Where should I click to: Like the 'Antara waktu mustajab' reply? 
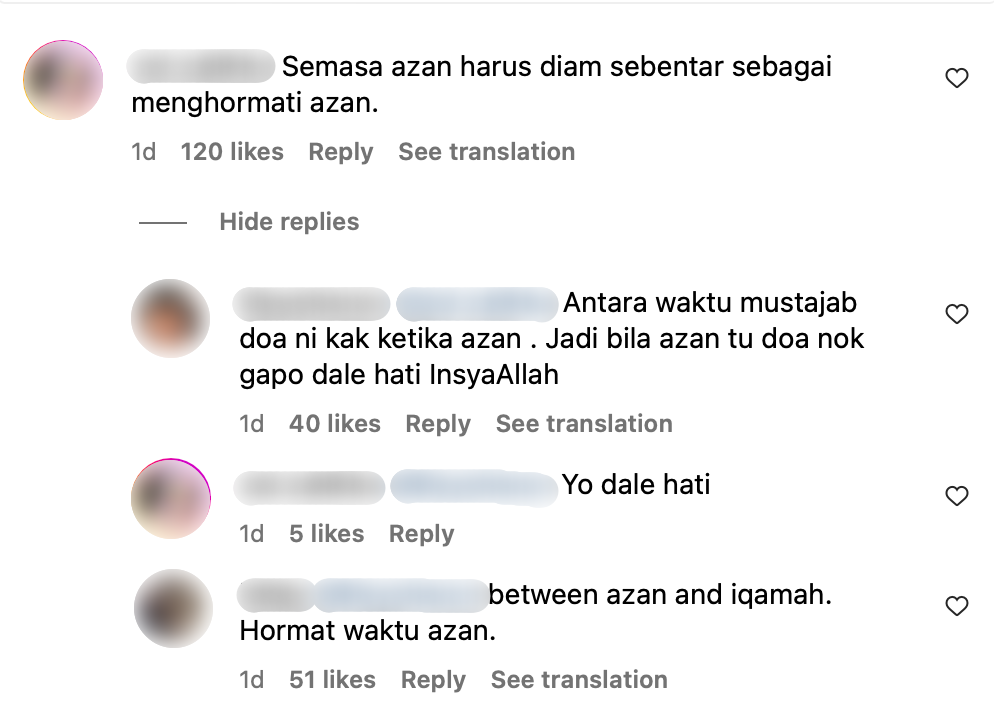[957, 314]
